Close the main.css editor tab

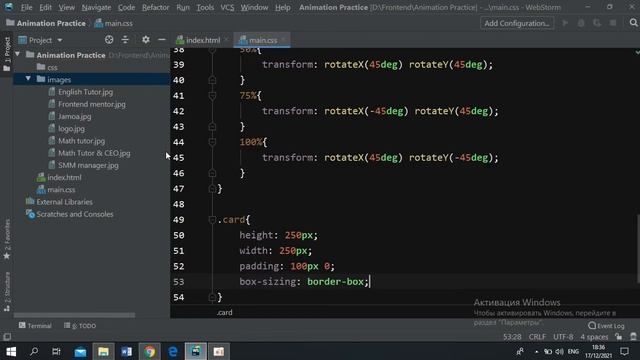pyautogui.click(x=283, y=40)
